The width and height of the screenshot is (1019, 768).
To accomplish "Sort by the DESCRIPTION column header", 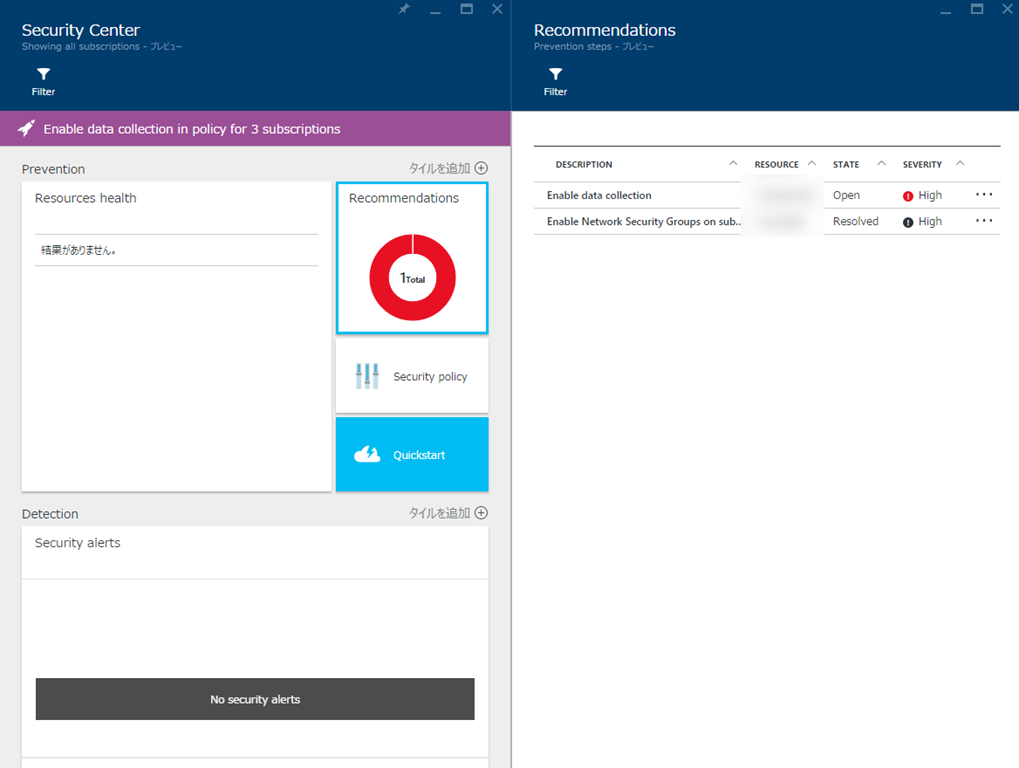I will point(584,164).
